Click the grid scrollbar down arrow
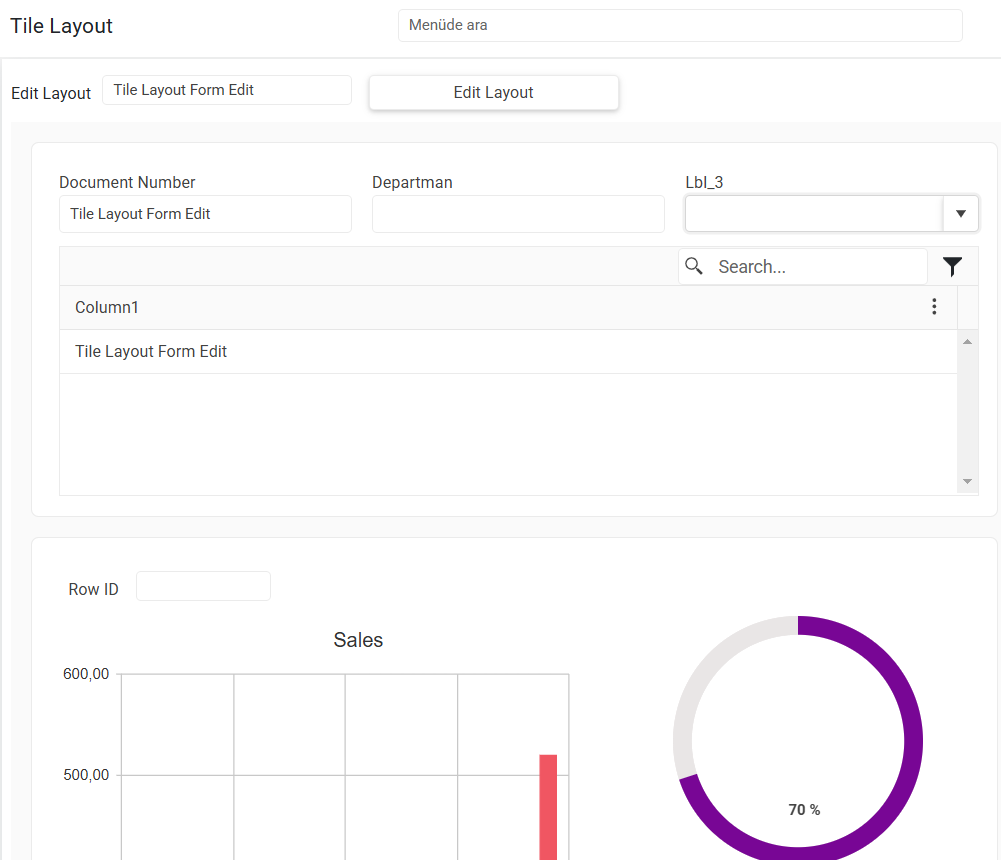This screenshot has height=860, width=1001. coord(967,481)
